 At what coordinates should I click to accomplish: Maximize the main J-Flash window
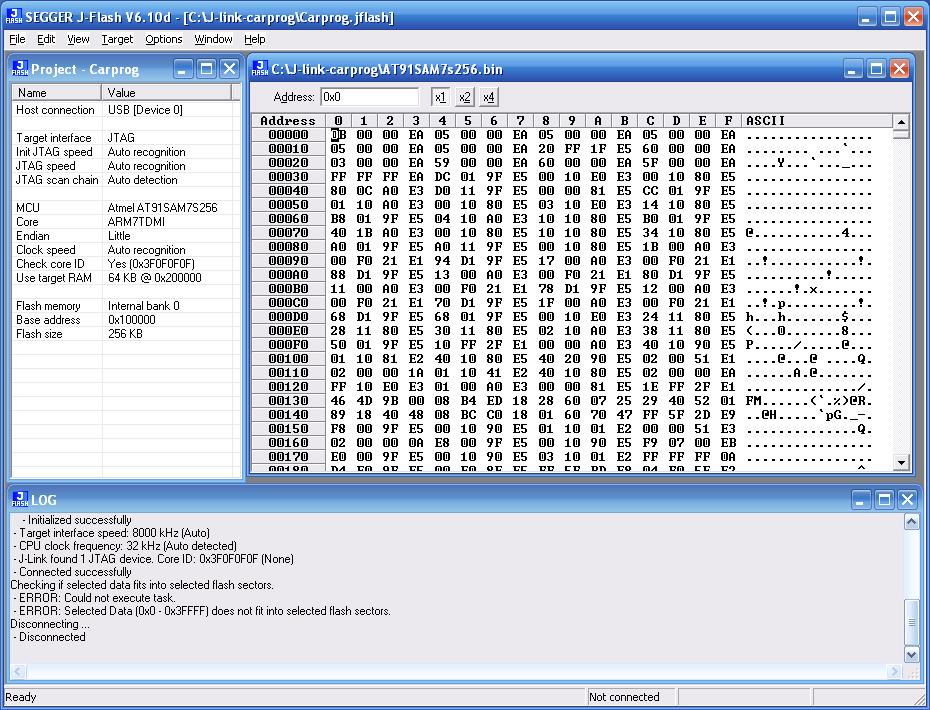(x=890, y=17)
